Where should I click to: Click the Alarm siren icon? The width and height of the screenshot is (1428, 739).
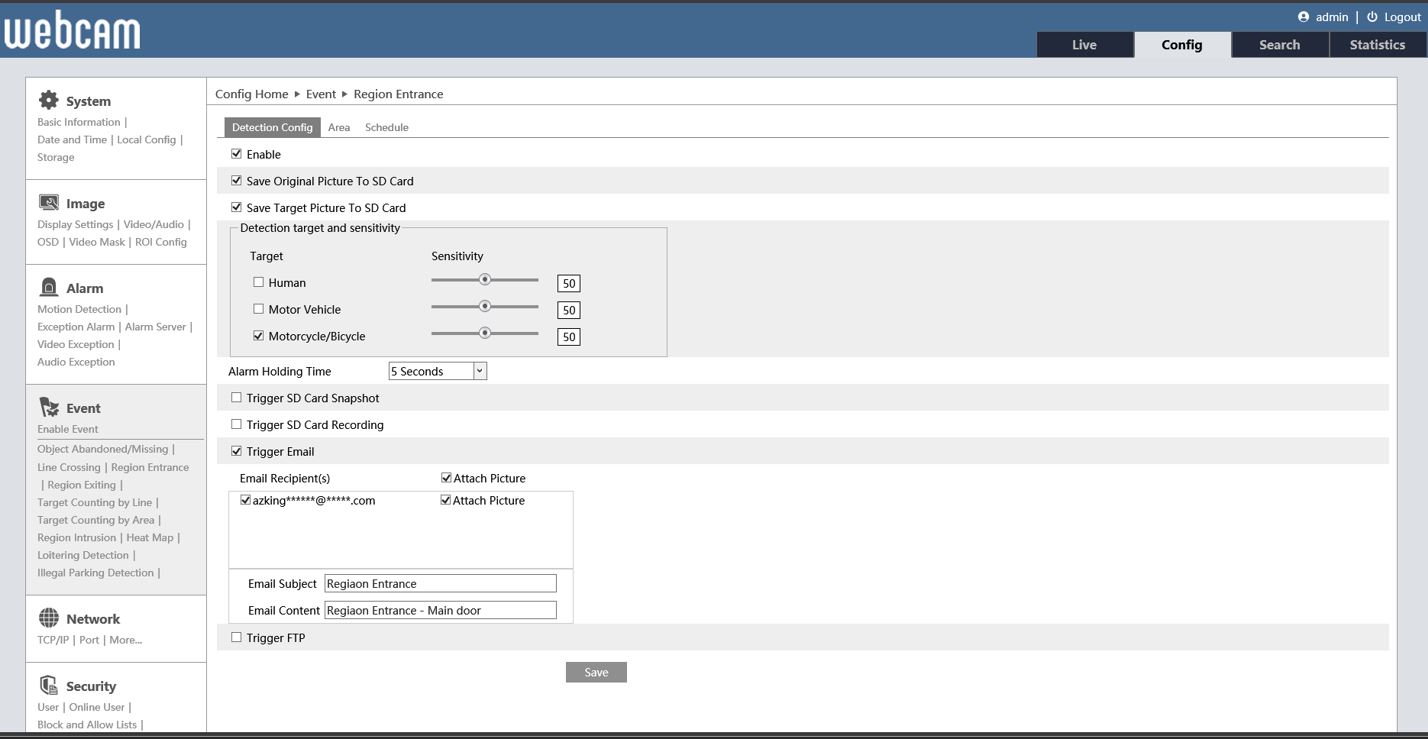48,288
